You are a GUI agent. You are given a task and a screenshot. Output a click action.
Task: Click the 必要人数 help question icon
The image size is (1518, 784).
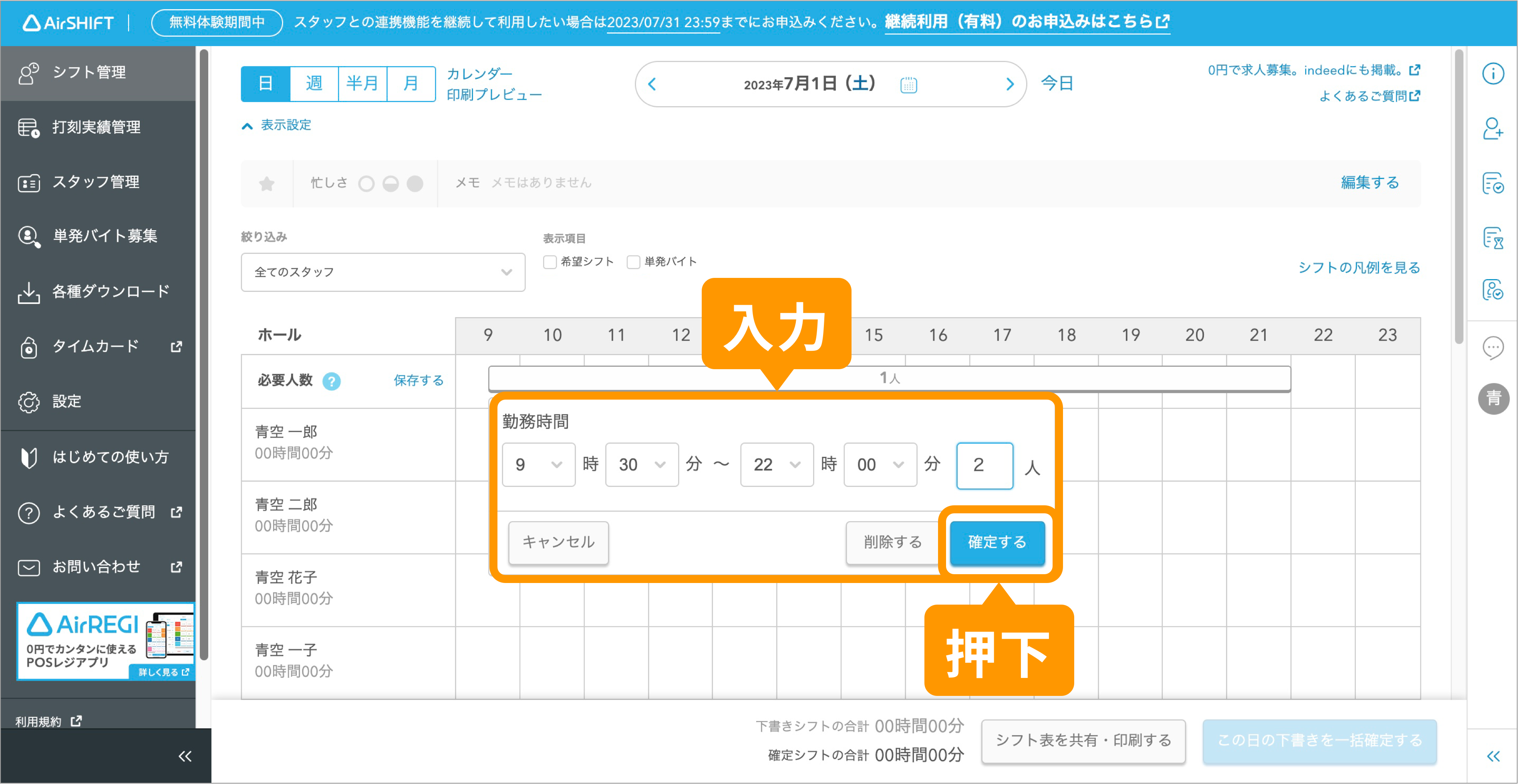click(x=331, y=382)
